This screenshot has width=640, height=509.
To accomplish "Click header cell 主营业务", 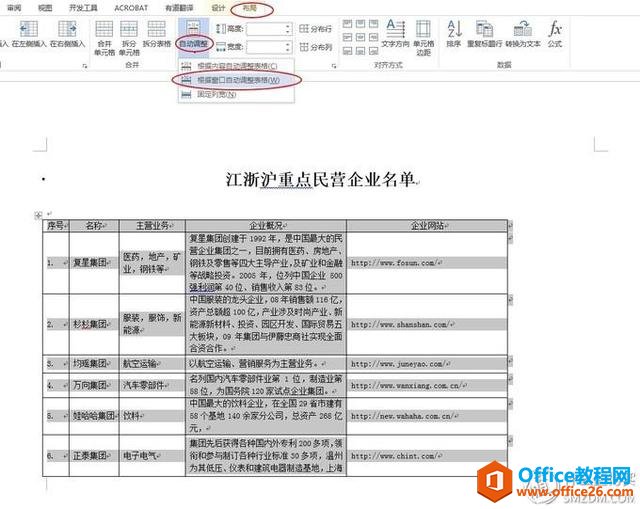I will click(x=152, y=225).
